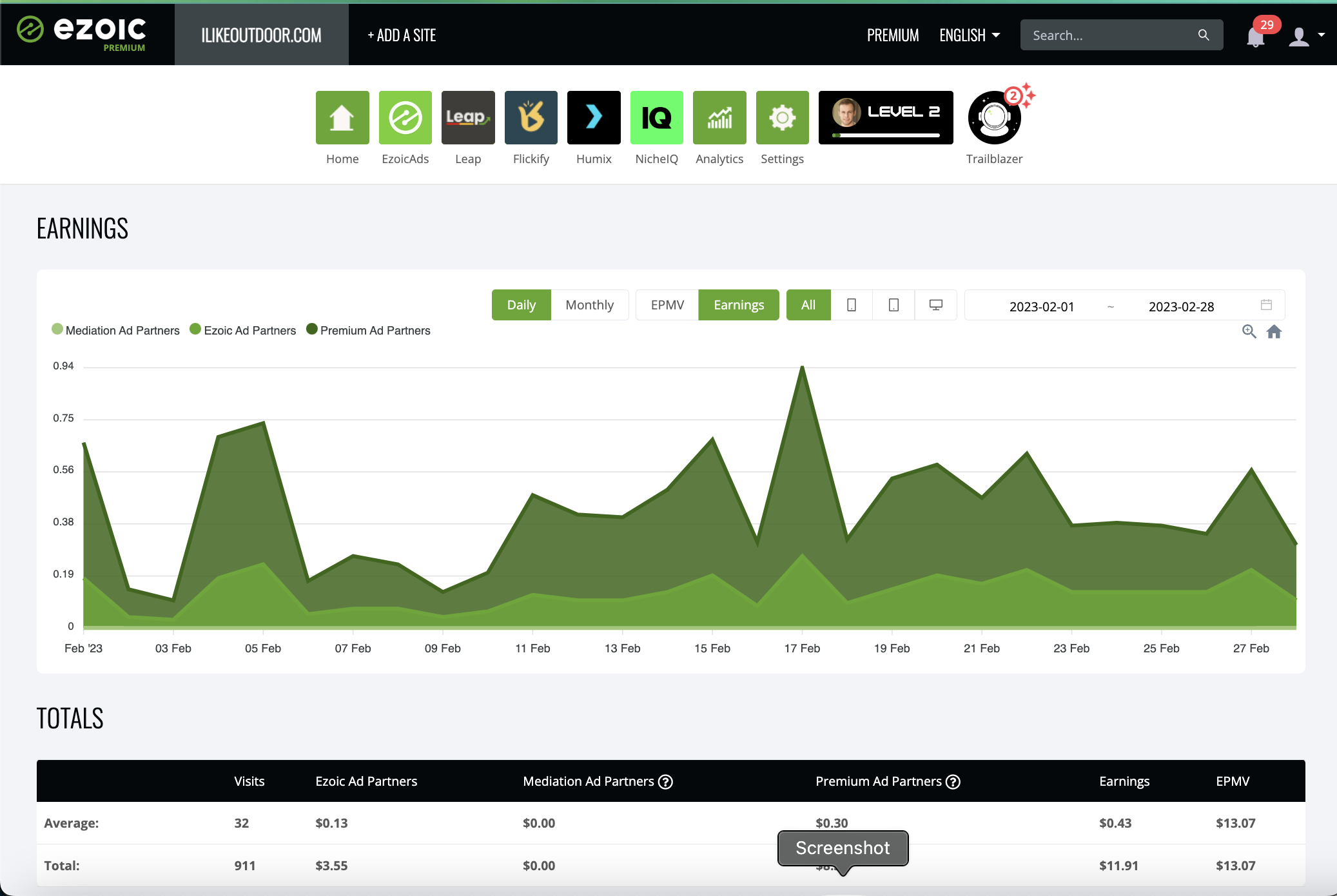Click the Earnings column header
Image resolution: width=1337 pixels, height=896 pixels.
(1124, 781)
